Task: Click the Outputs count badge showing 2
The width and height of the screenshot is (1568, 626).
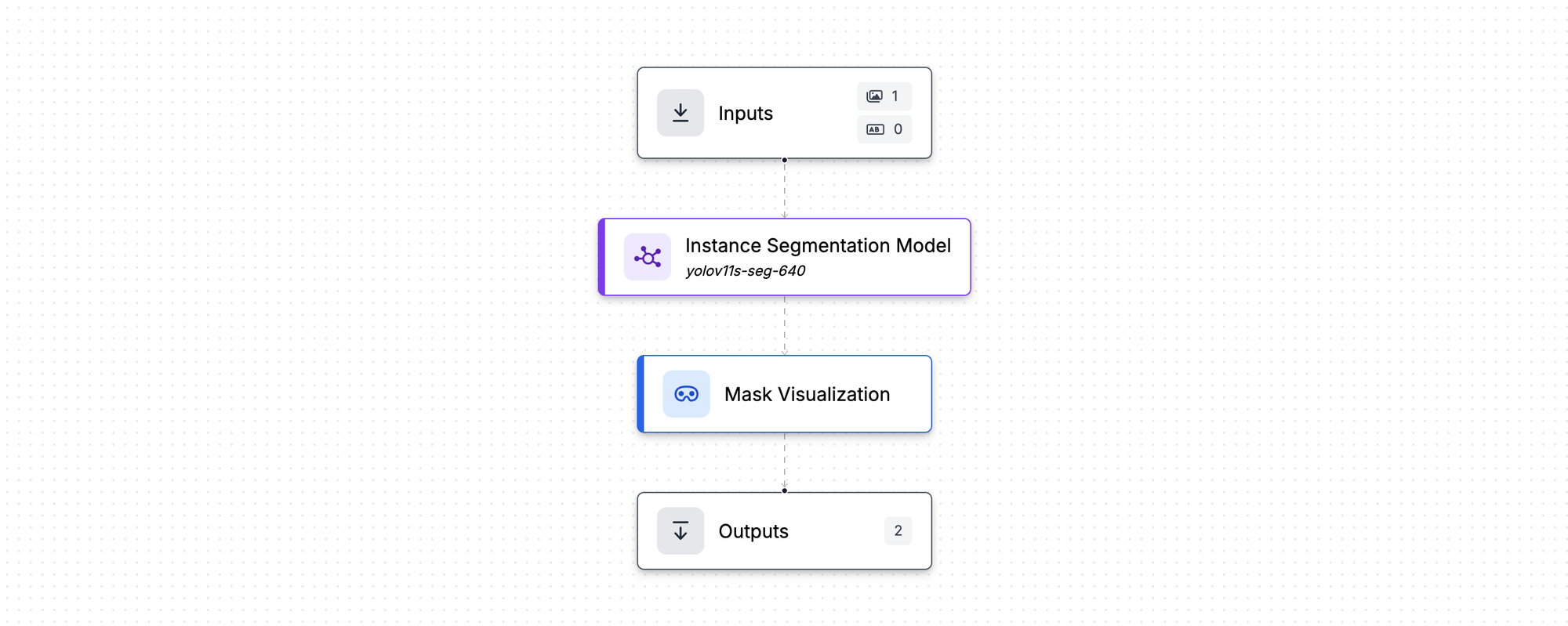Action: [898, 531]
